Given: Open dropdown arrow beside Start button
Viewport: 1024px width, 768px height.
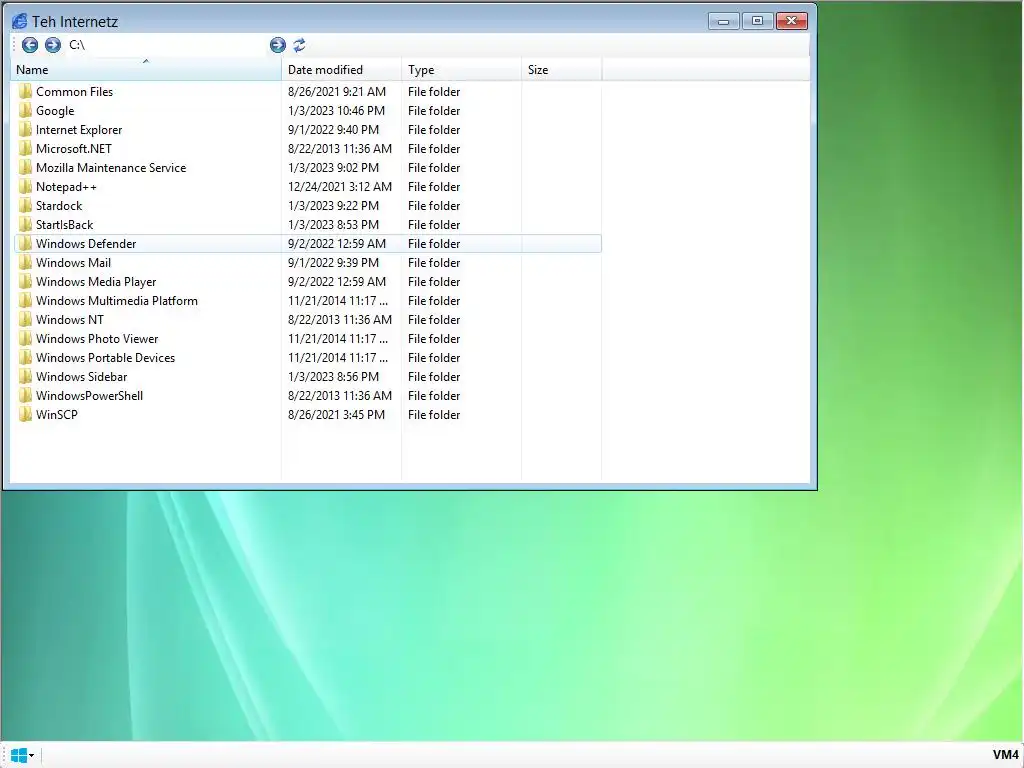Looking at the screenshot, I should point(31,756).
